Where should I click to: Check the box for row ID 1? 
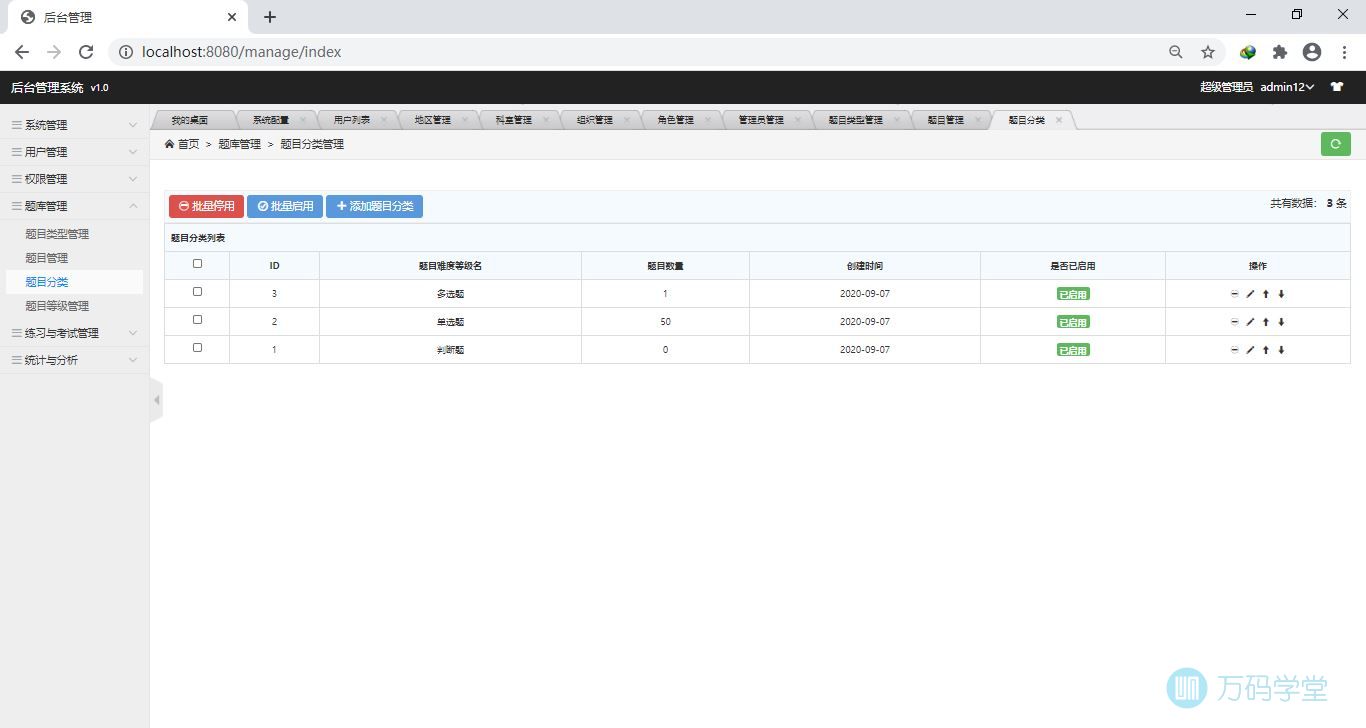point(197,348)
